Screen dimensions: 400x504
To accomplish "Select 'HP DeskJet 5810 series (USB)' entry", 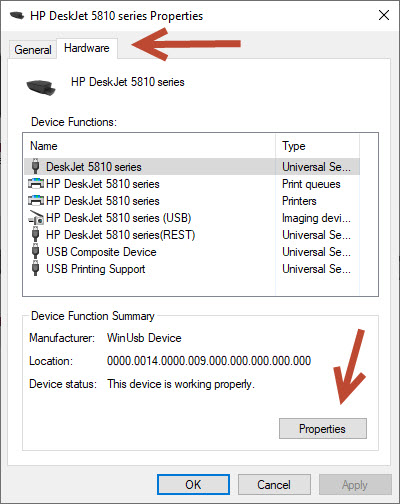I will 192,218.
